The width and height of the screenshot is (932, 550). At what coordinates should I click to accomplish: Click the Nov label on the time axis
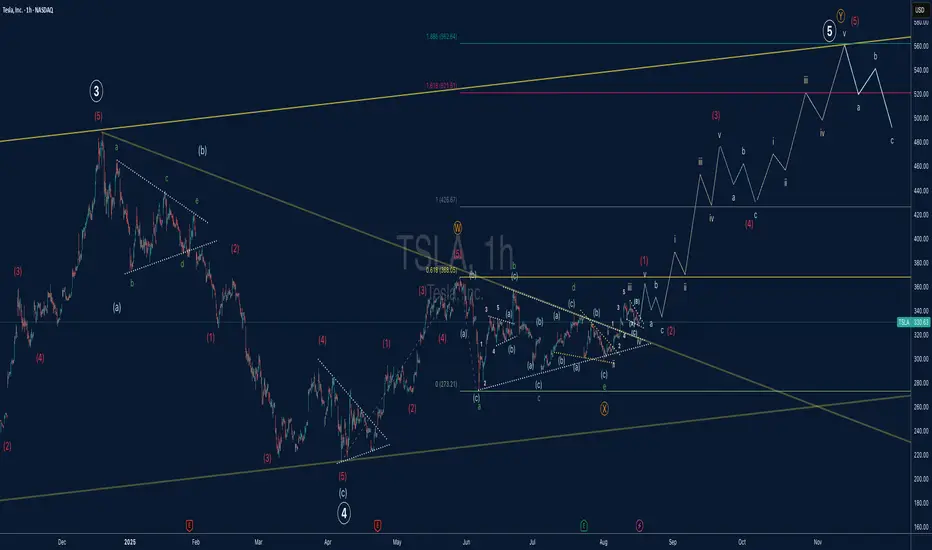pyautogui.click(x=817, y=542)
